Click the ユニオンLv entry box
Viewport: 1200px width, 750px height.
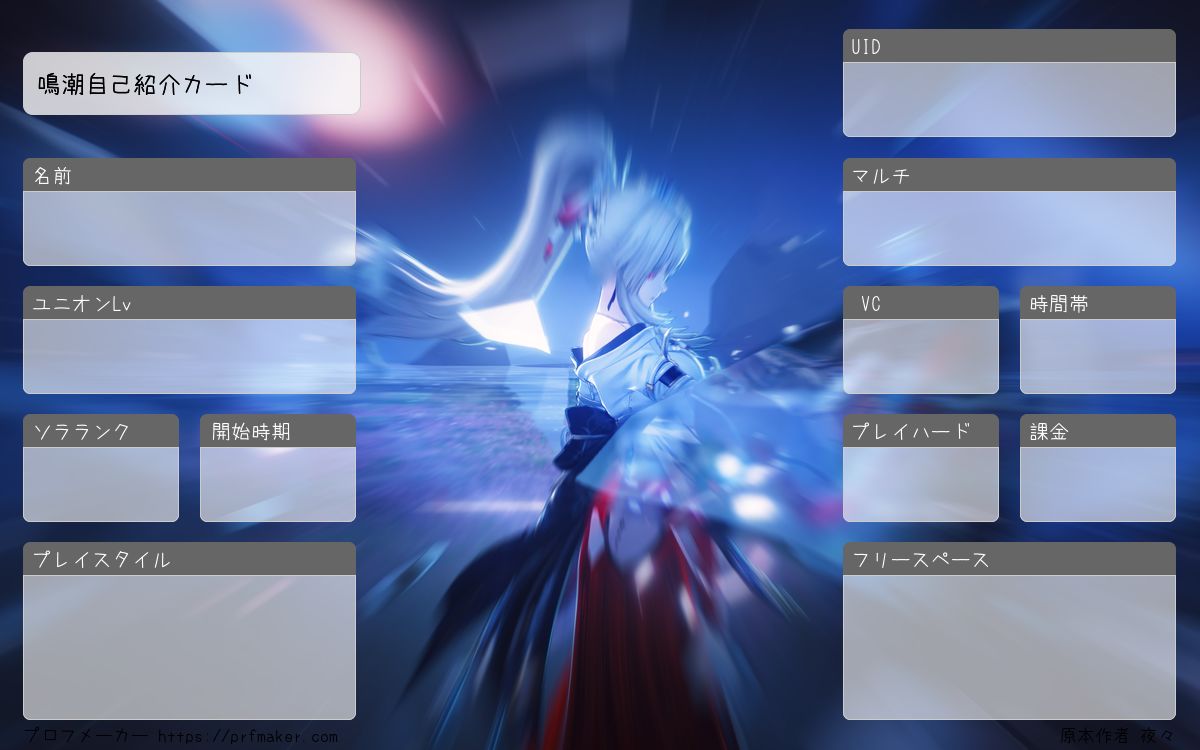(x=189, y=356)
